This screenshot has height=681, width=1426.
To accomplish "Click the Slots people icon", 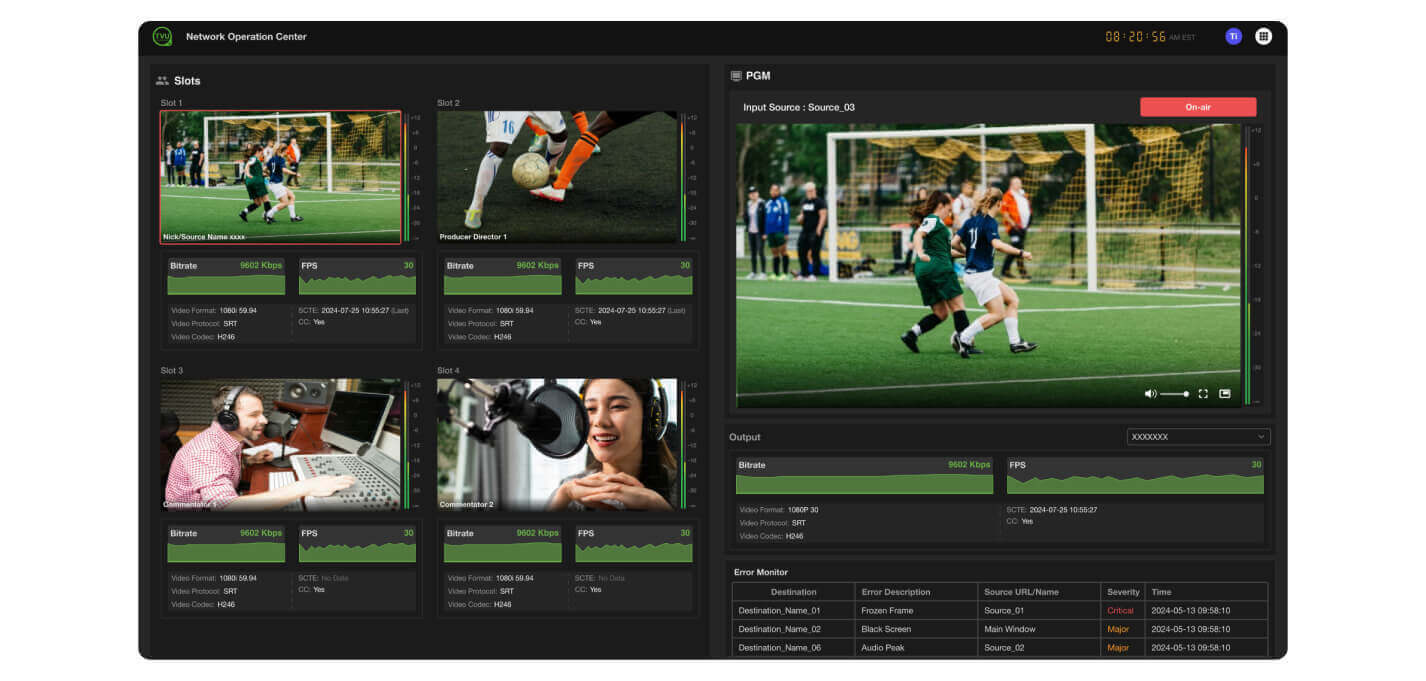I will (x=162, y=81).
